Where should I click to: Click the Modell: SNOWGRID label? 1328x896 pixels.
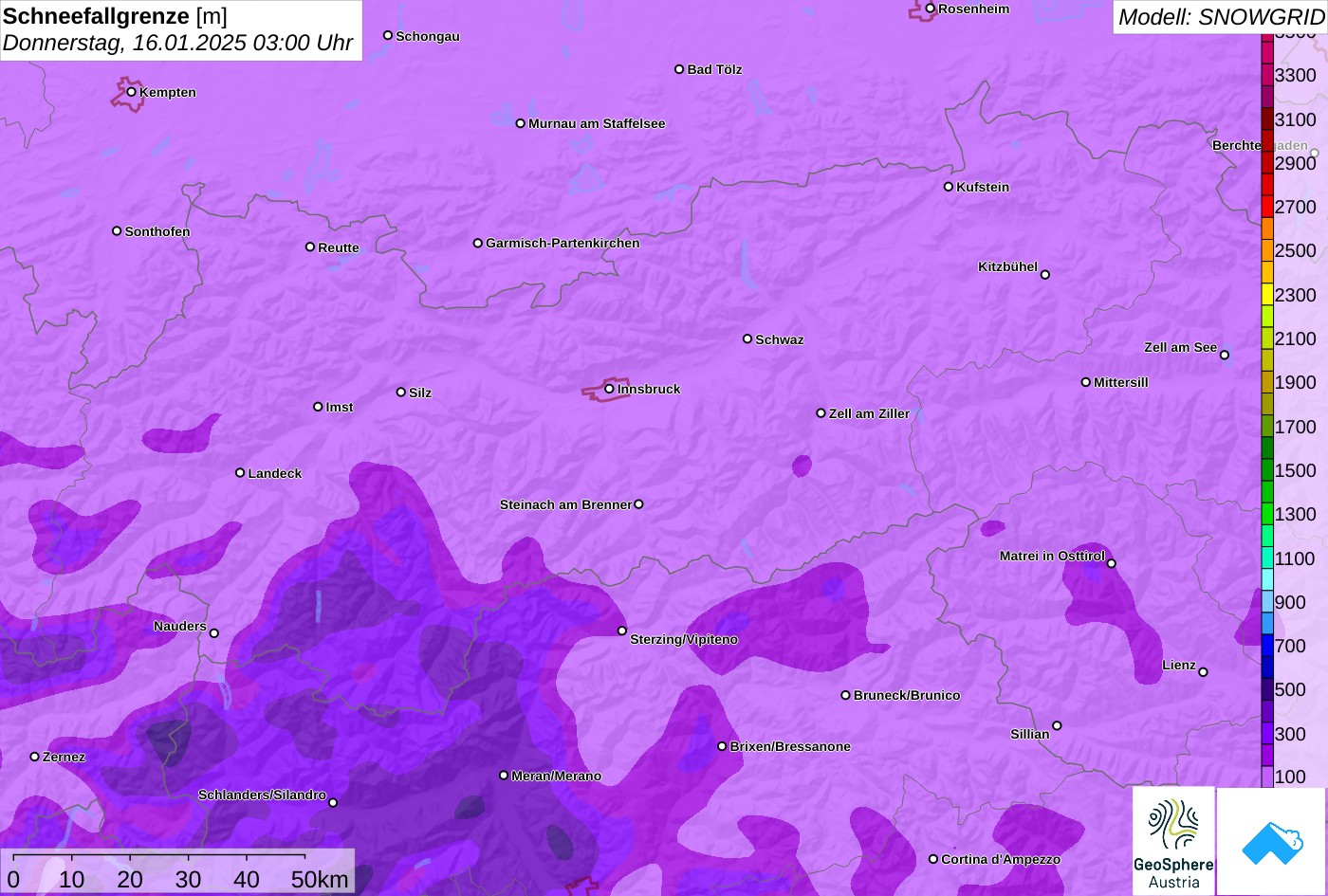point(1221,17)
